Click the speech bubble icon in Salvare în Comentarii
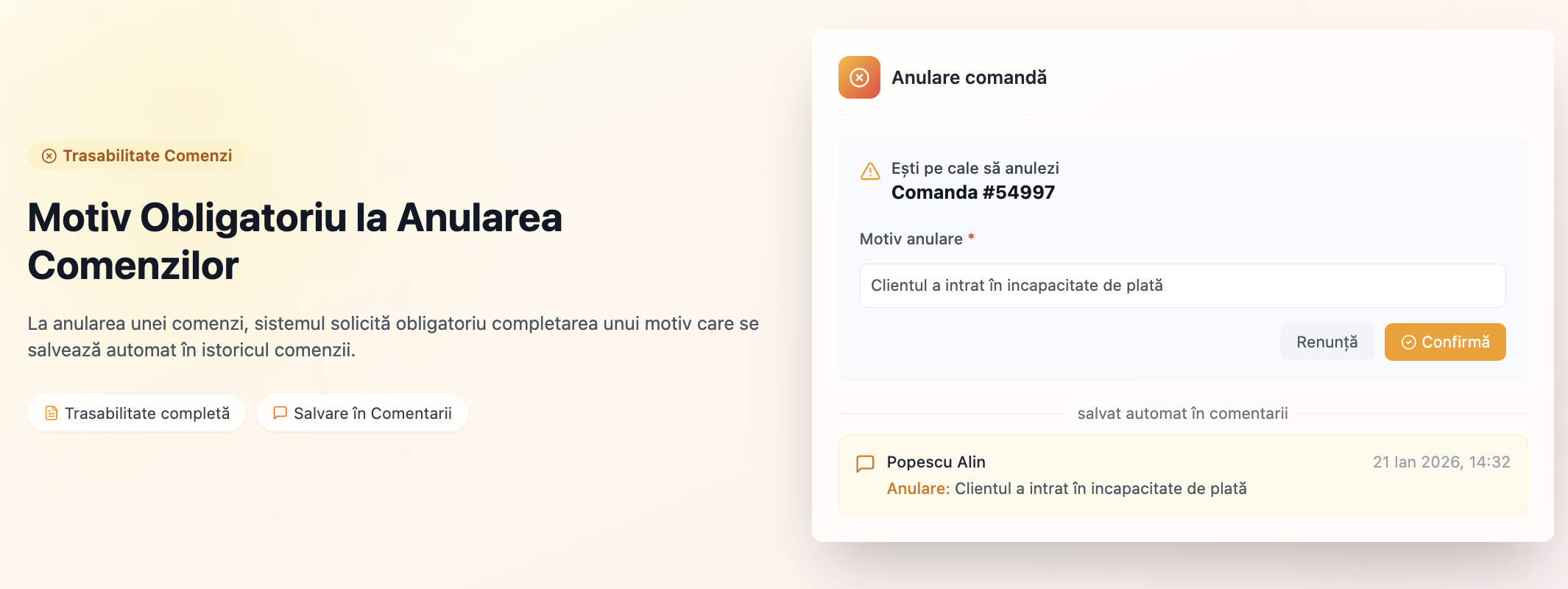The height and width of the screenshot is (589, 1568). tap(280, 413)
